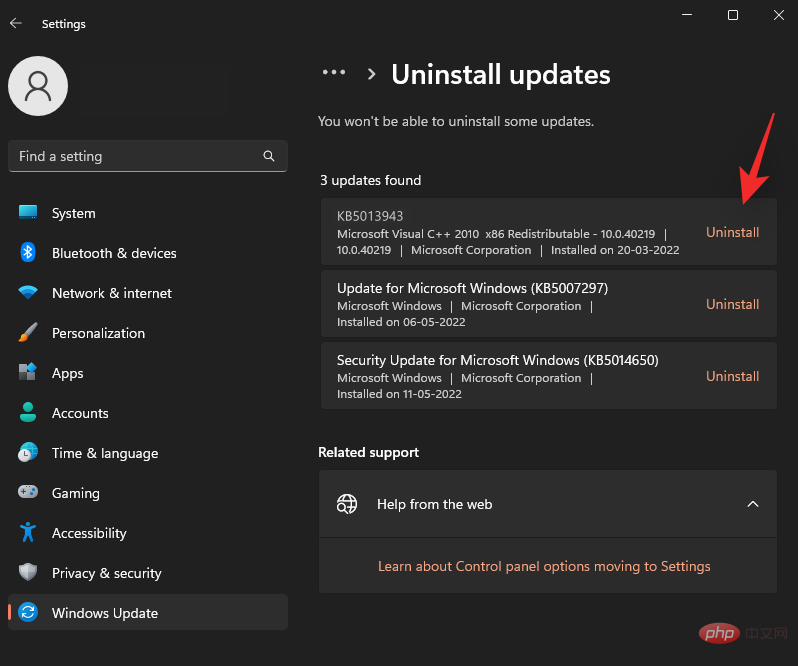
Task: Click the Personalization paintbrush icon
Action: pyautogui.click(x=28, y=333)
